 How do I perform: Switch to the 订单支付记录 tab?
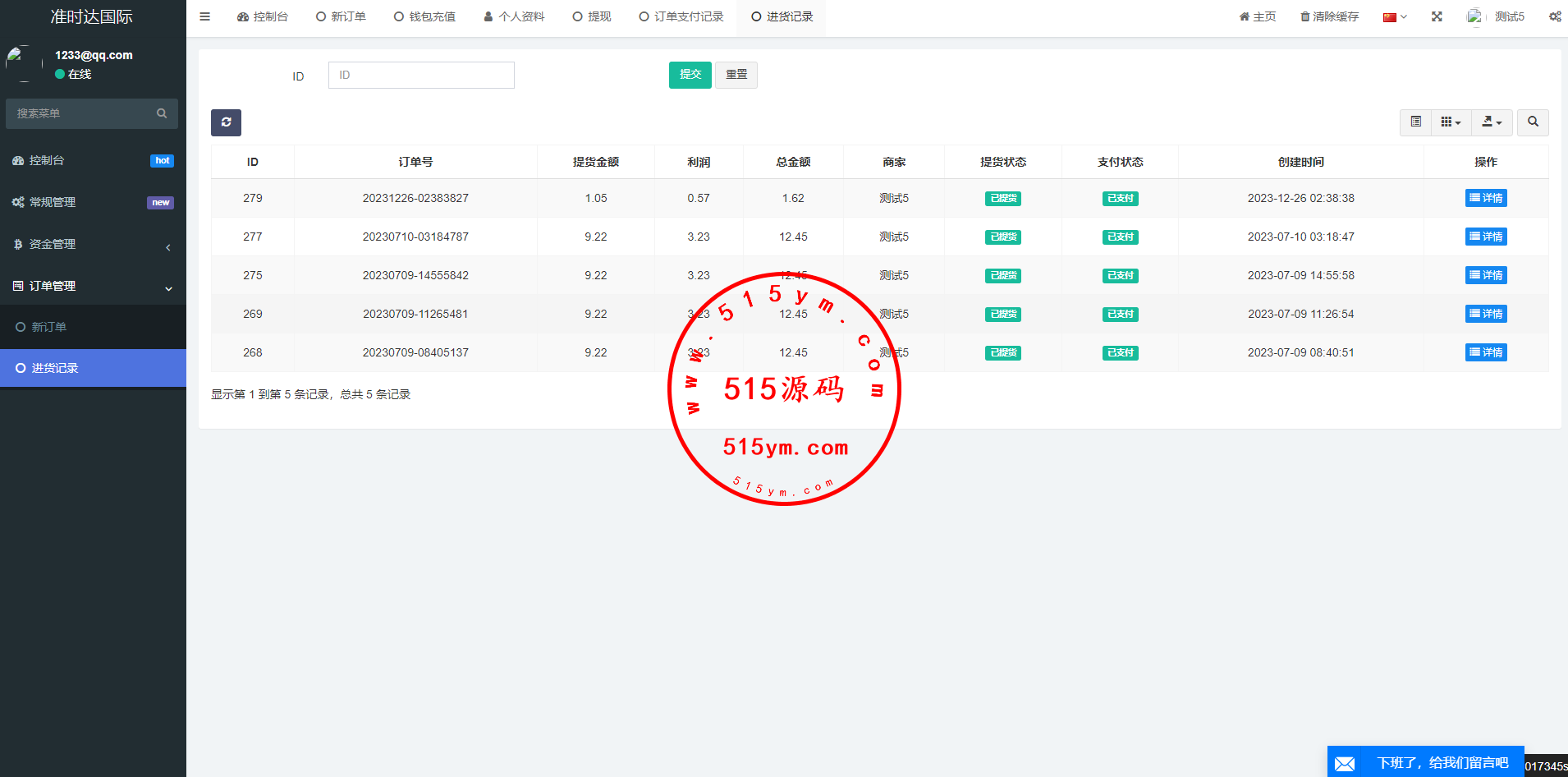click(x=681, y=16)
